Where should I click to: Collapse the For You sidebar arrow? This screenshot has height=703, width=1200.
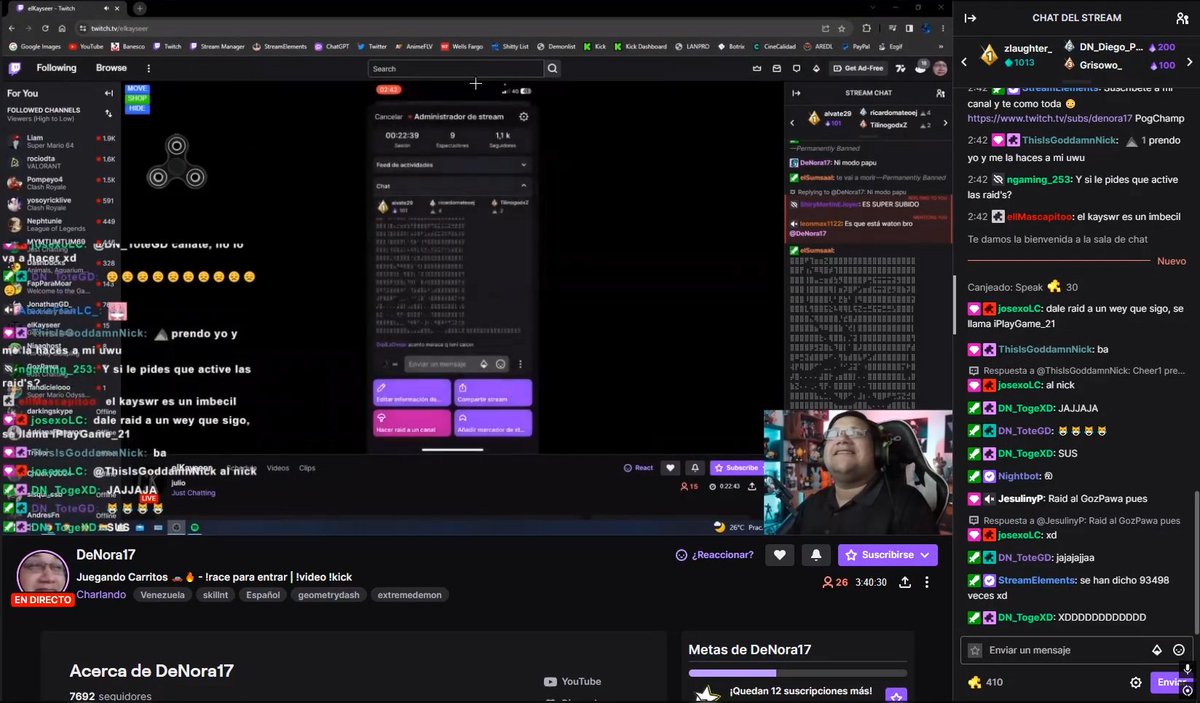tap(109, 93)
